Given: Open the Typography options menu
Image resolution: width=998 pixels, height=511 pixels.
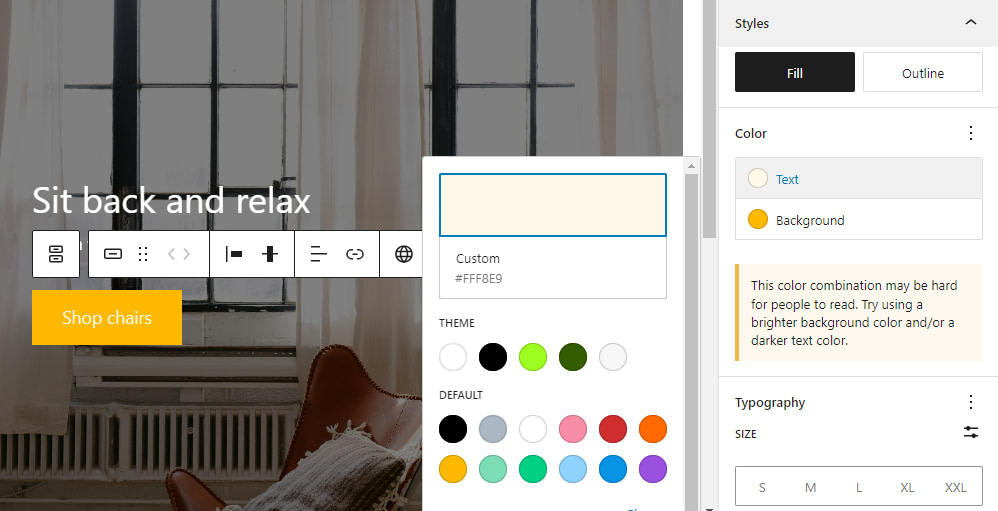Looking at the screenshot, I should [x=971, y=402].
